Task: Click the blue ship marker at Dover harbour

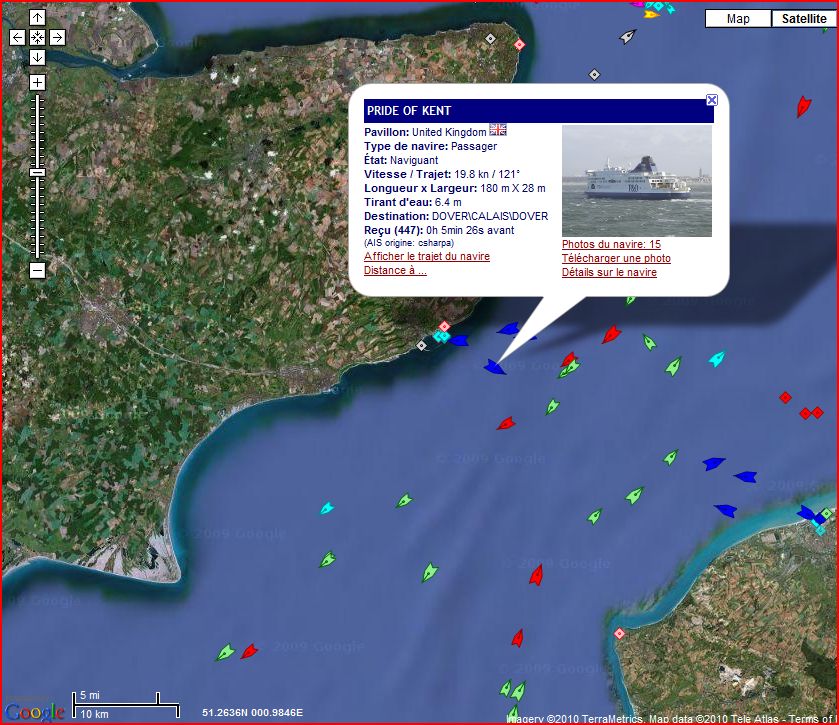Action: (459, 340)
